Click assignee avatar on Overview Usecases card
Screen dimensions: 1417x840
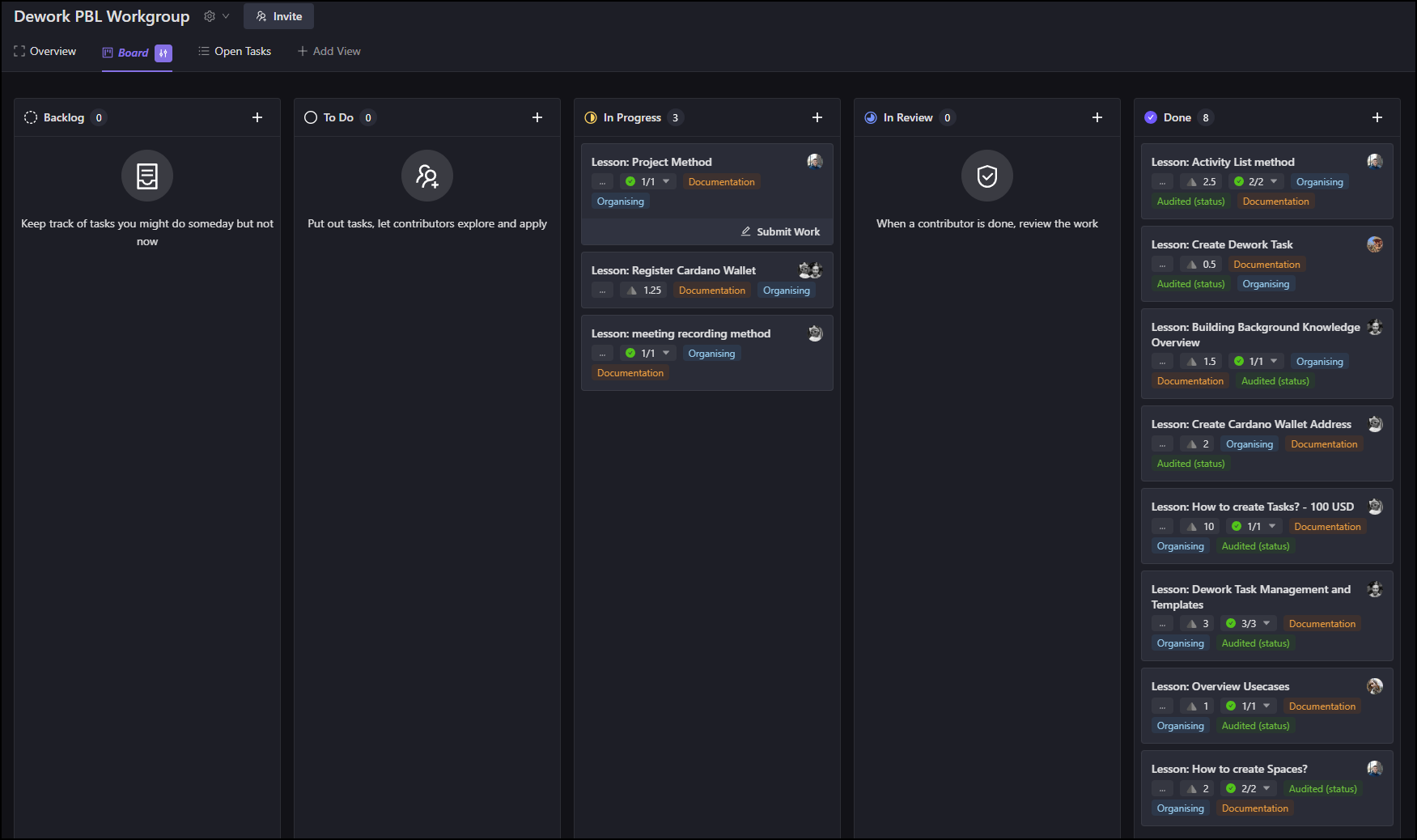[1375, 685]
